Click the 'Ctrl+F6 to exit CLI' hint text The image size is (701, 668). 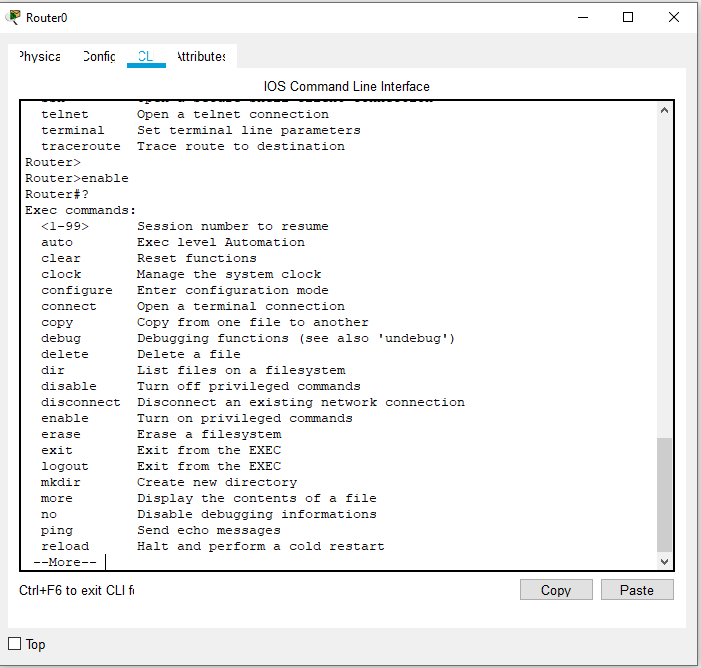coord(76,590)
